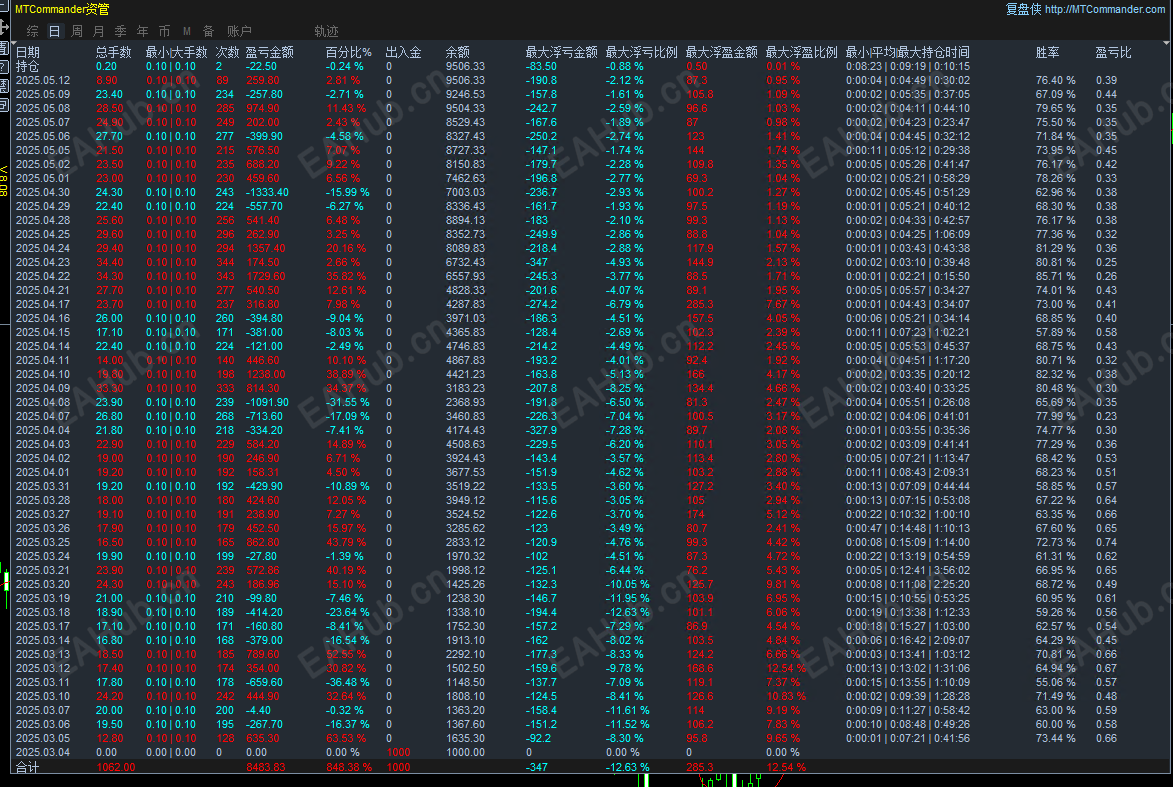Open the 季 quarterly tab

pos(120,31)
